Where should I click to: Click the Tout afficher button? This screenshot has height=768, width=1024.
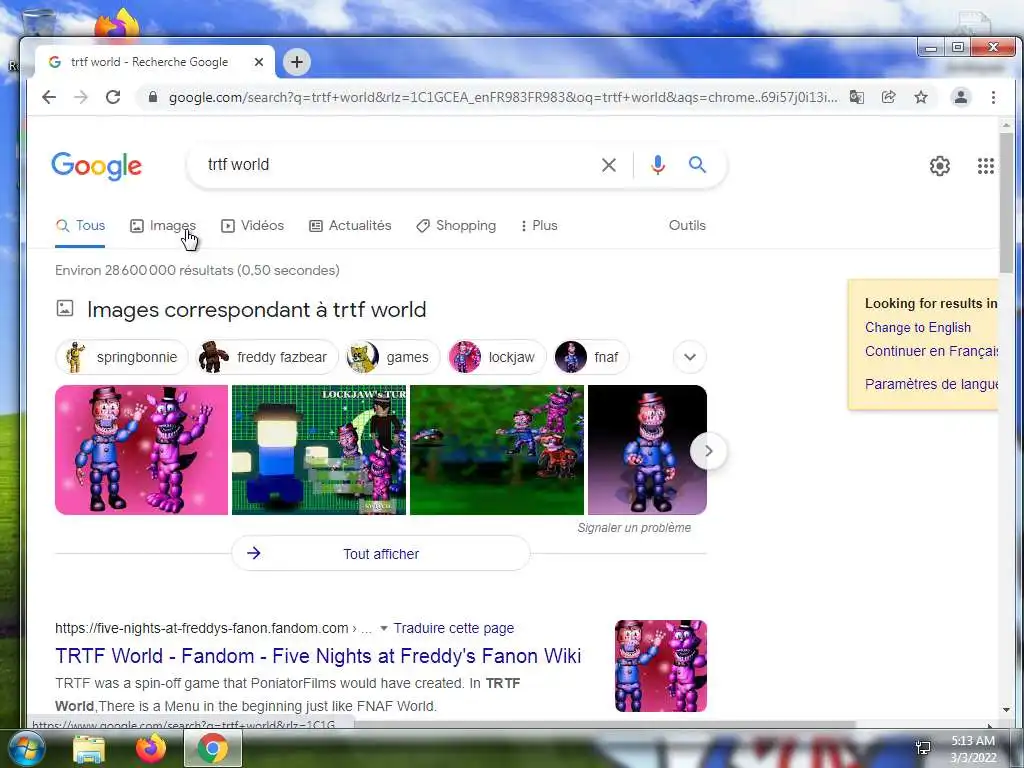[x=381, y=554]
